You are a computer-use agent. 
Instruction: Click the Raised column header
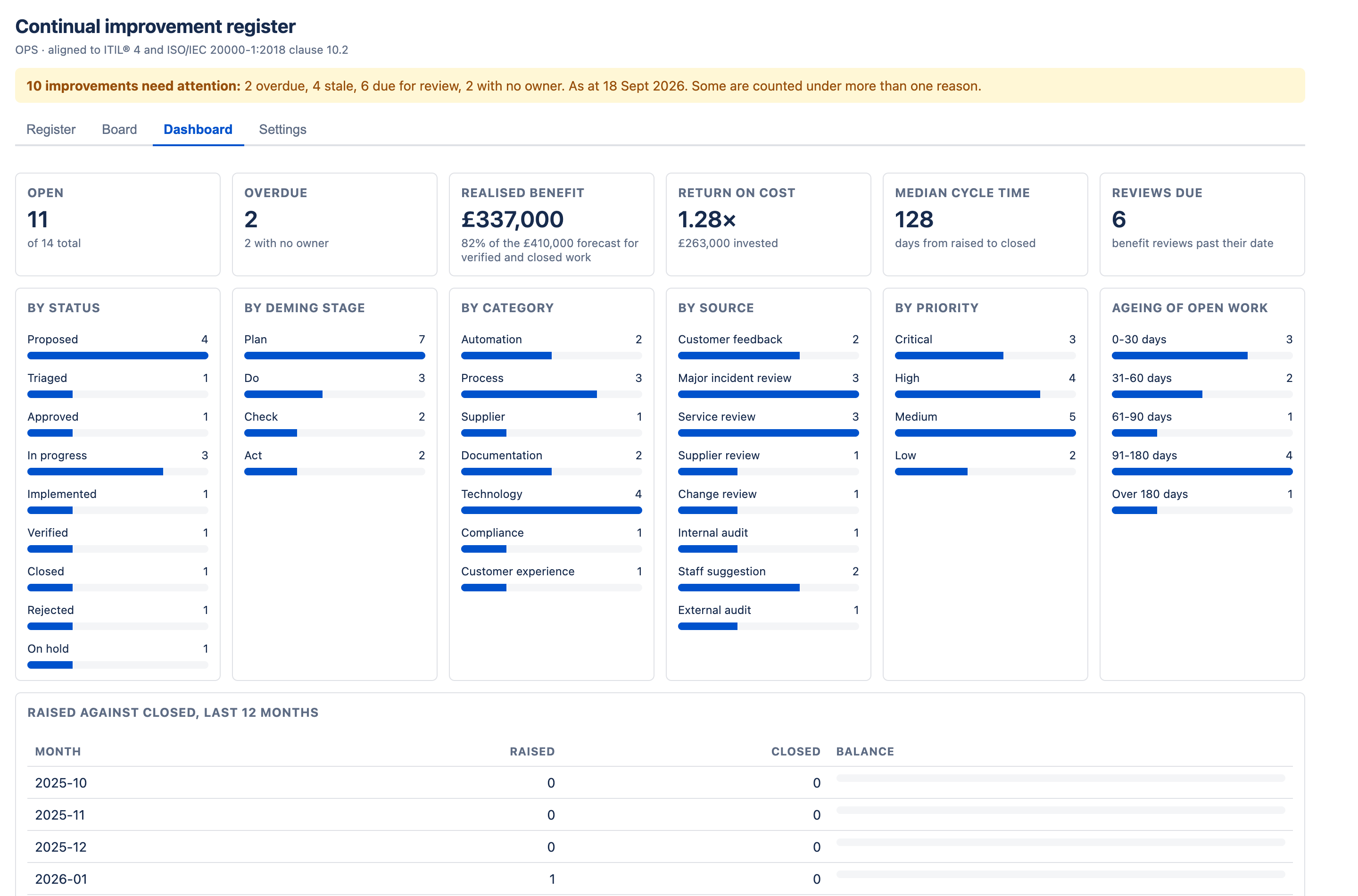pos(532,751)
